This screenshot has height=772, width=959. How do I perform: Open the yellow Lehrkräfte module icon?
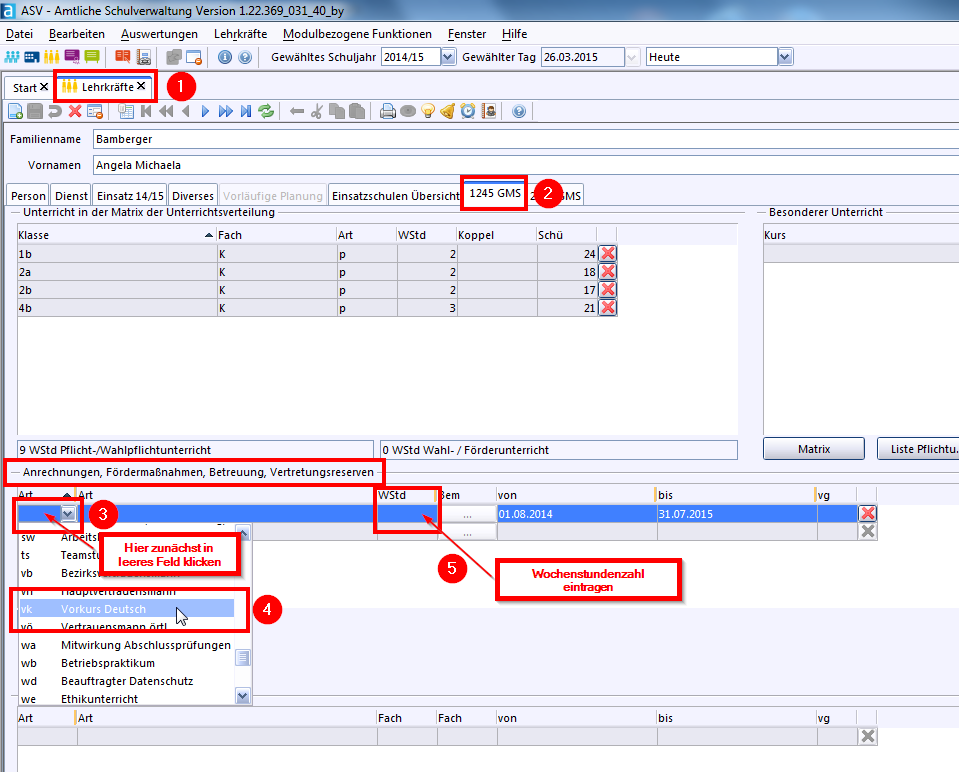click(51, 57)
